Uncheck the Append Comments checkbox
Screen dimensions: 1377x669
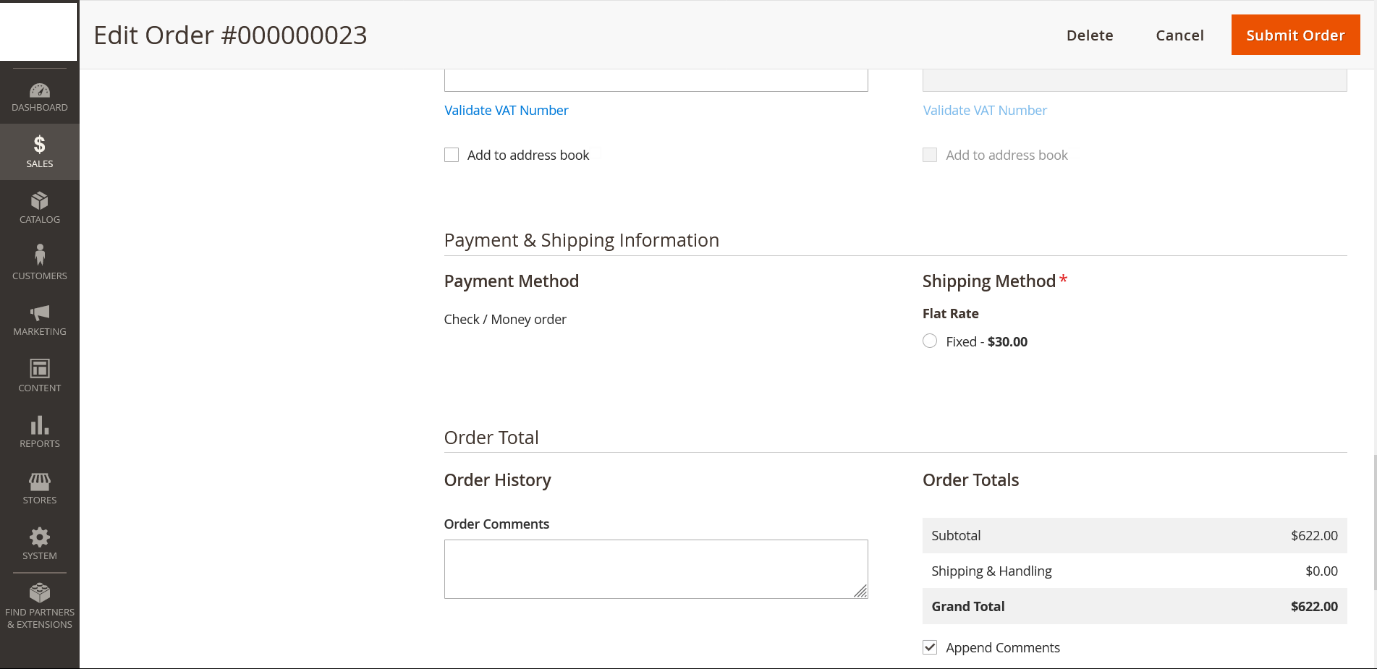(930, 647)
